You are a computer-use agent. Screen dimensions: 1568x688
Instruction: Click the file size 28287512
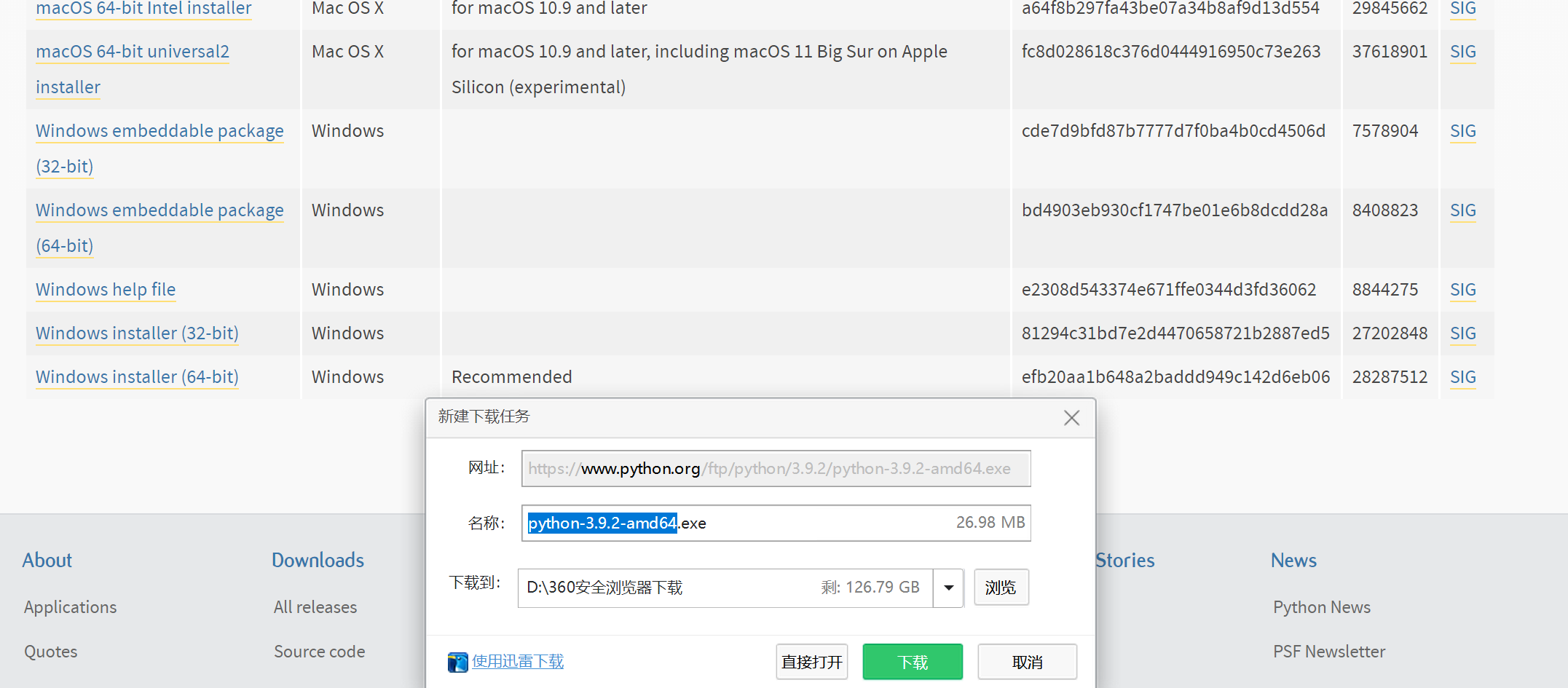[1390, 377]
